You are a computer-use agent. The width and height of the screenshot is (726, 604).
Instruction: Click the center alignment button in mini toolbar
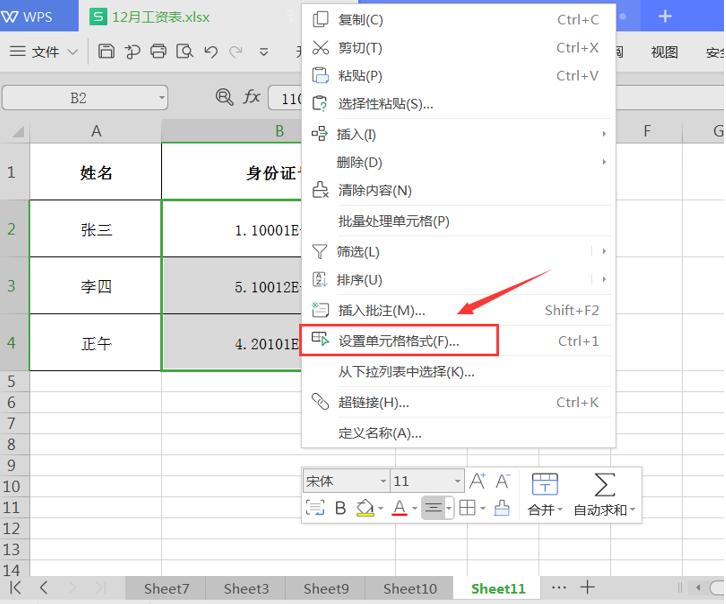pos(433,508)
